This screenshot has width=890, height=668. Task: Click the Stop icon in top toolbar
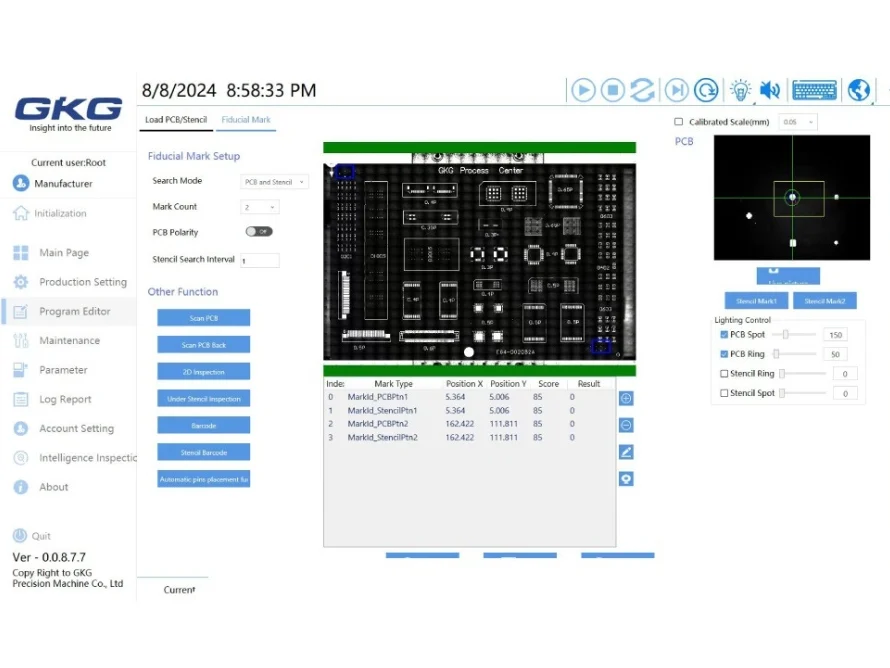pyautogui.click(x=613, y=90)
